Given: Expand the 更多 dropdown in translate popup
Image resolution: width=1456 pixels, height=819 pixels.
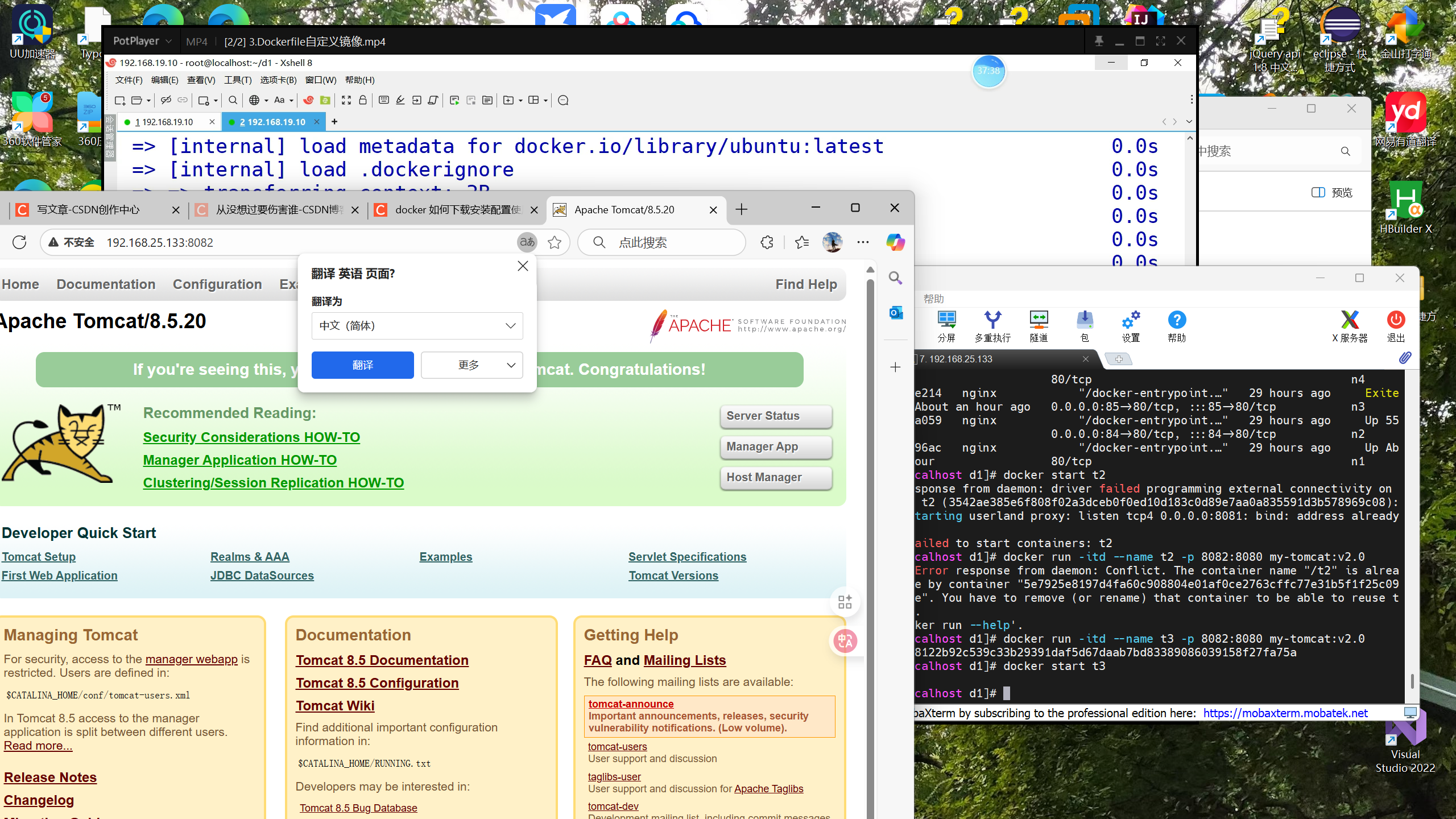Looking at the screenshot, I should (x=471, y=365).
